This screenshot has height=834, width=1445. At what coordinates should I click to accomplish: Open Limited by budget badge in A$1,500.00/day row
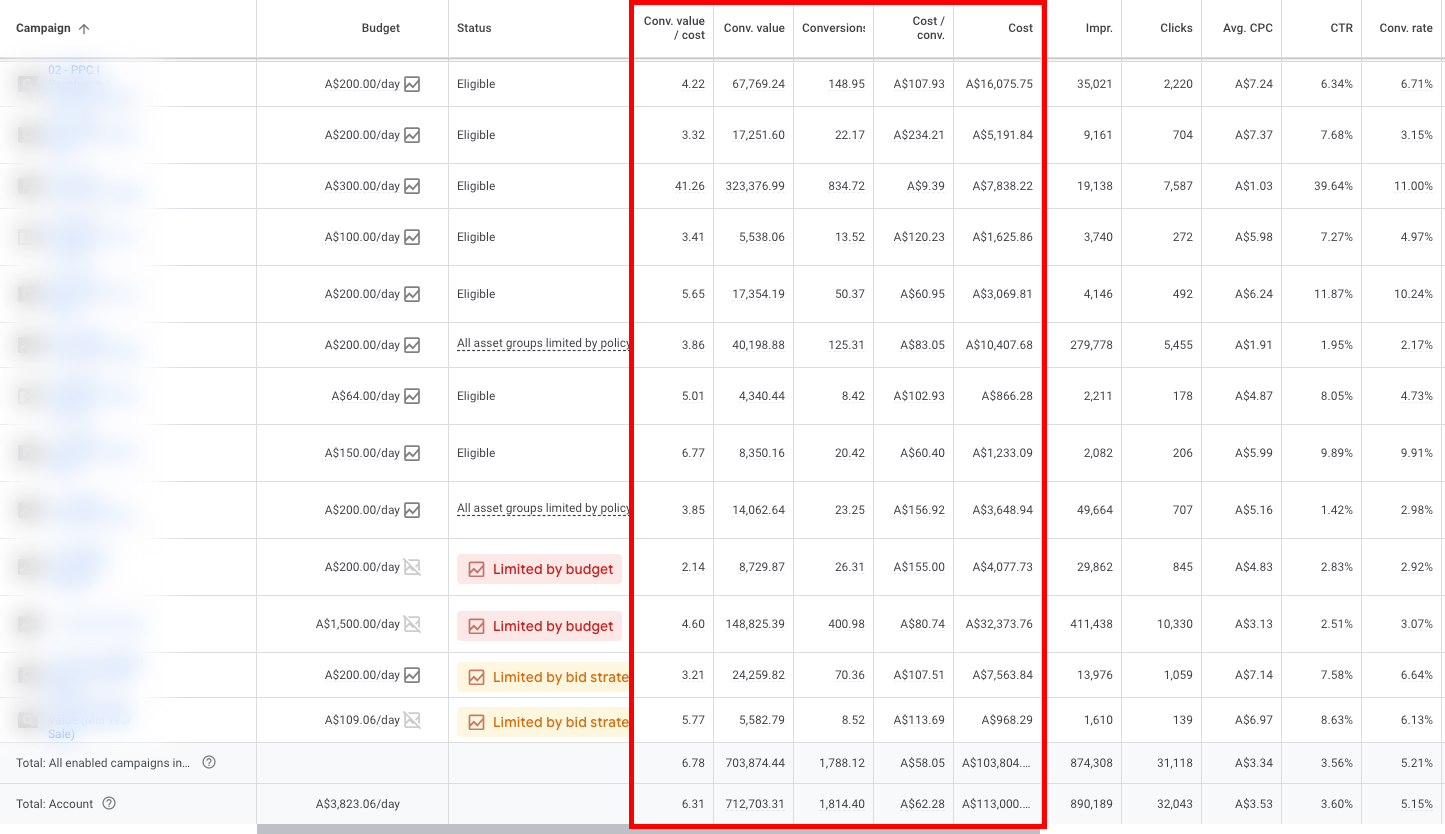540,626
